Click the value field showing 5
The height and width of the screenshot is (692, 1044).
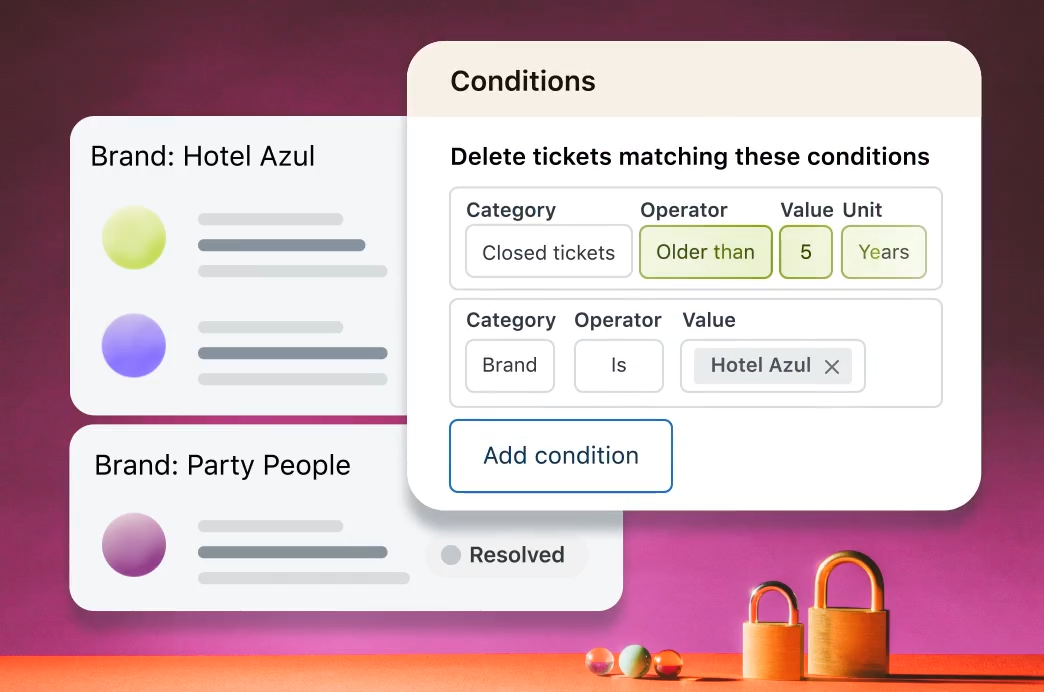coord(805,252)
